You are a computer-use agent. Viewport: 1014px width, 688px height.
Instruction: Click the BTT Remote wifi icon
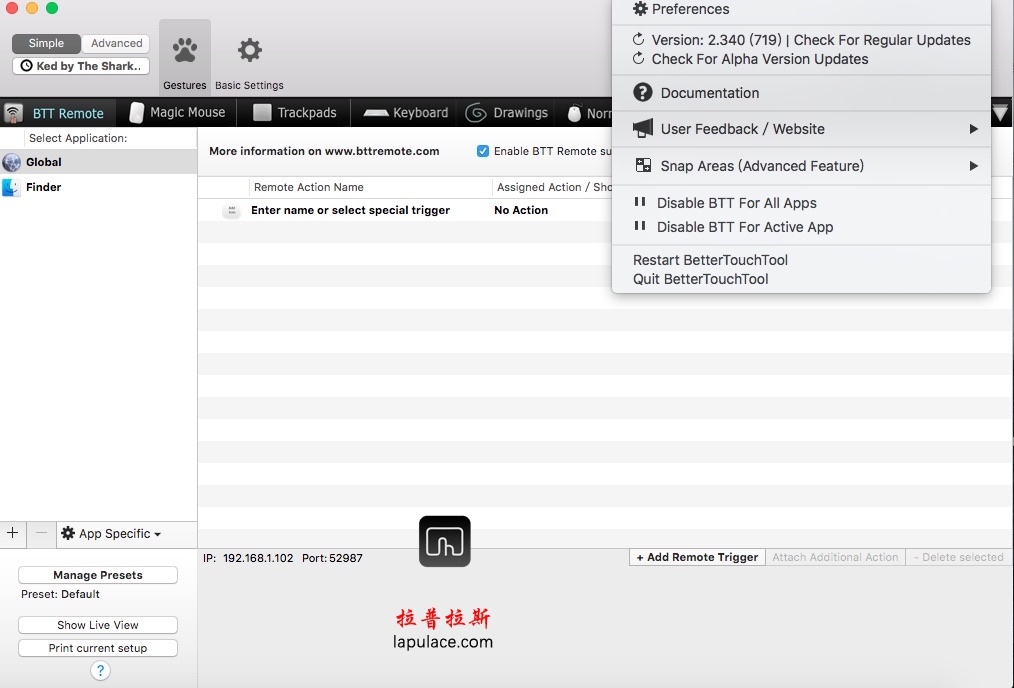(x=13, y=114)
